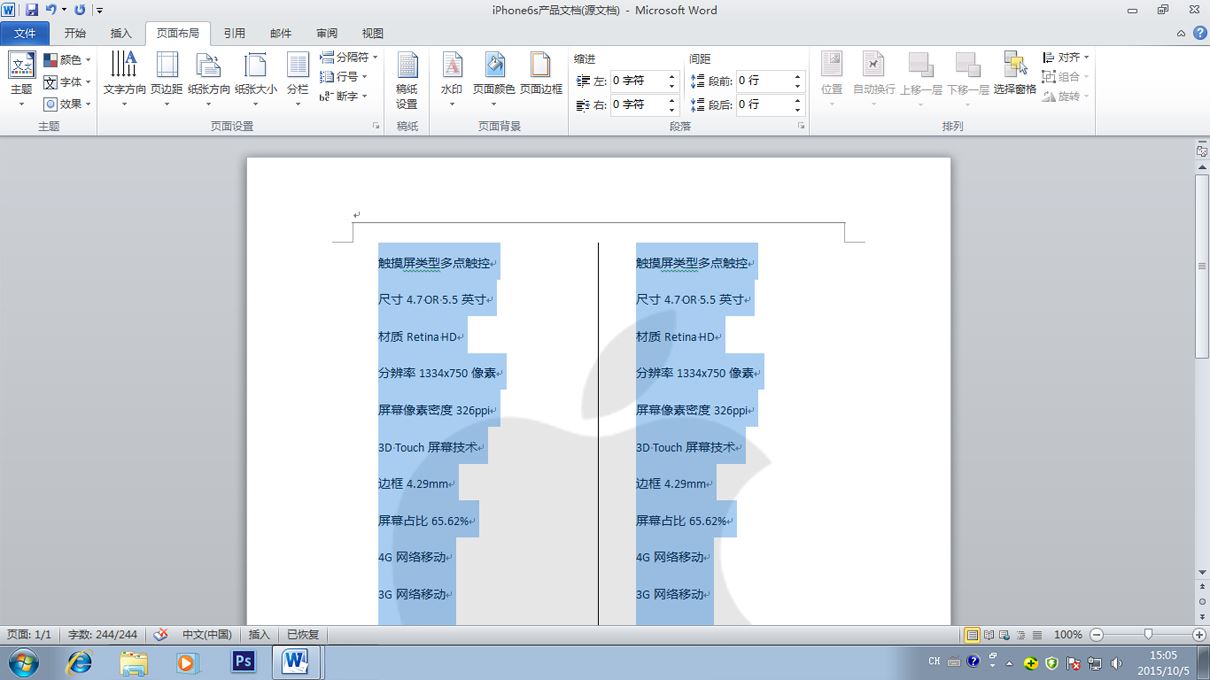Click the vertical scrollbar down arrow
The width and height of the screenshot is (1210, 680).
[1202, 573]
